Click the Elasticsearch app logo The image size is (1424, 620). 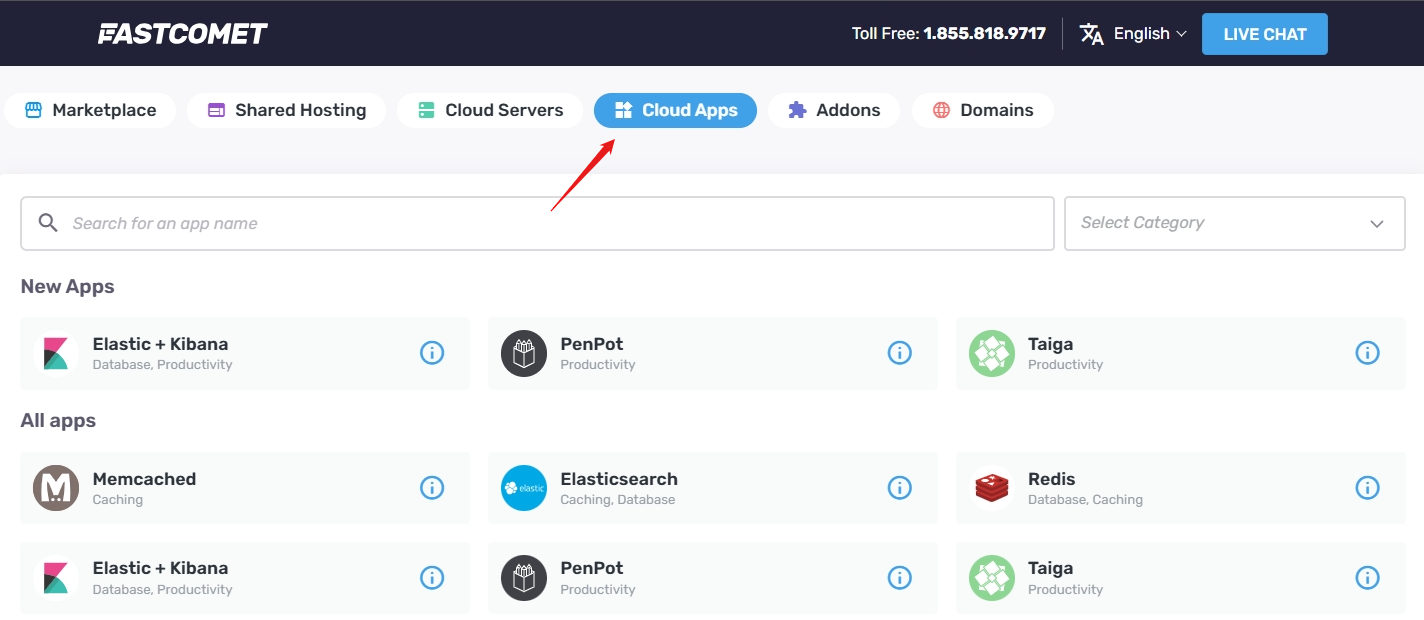point(524,488)
